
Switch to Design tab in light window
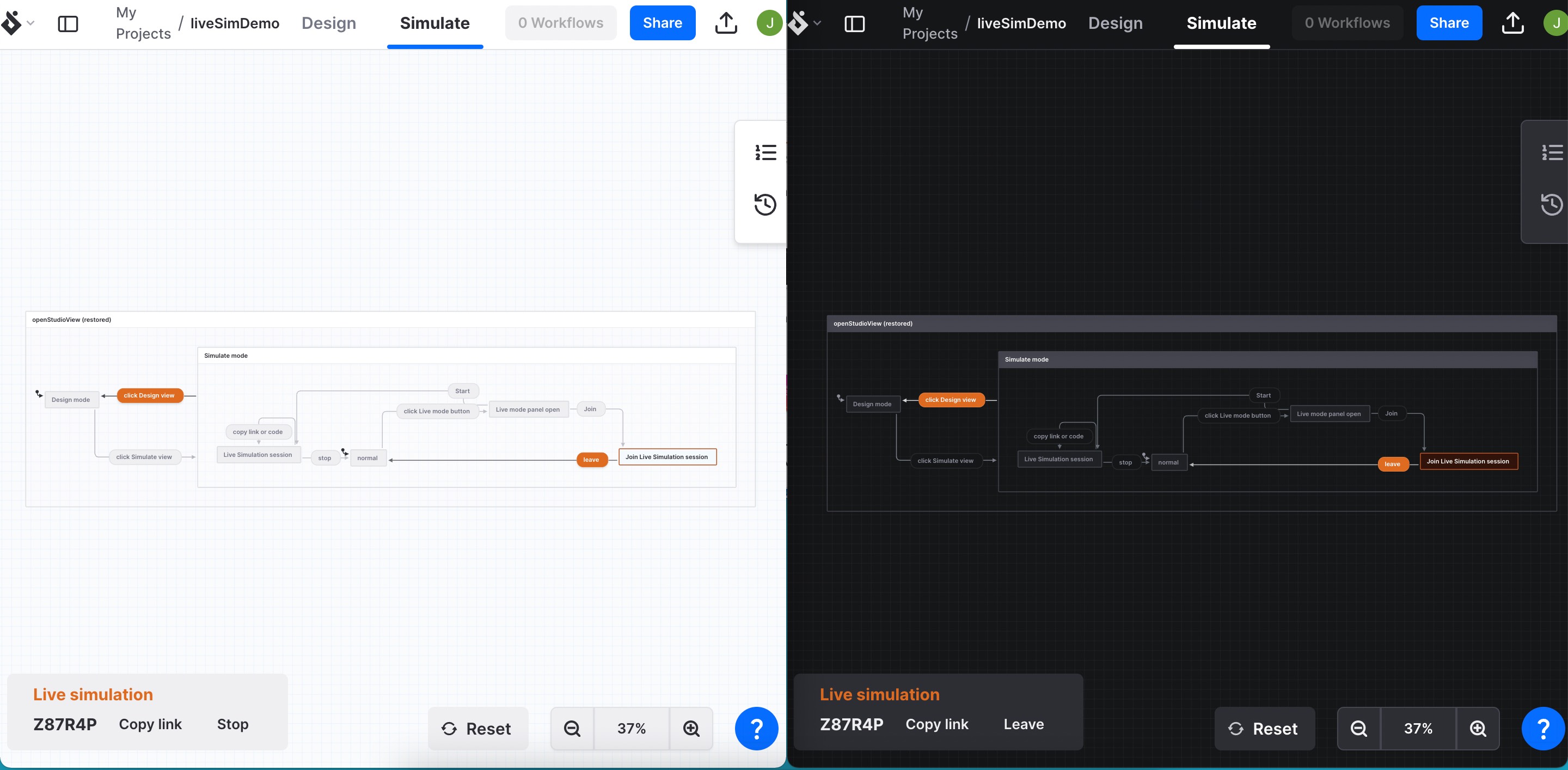(x=329, y=23)
